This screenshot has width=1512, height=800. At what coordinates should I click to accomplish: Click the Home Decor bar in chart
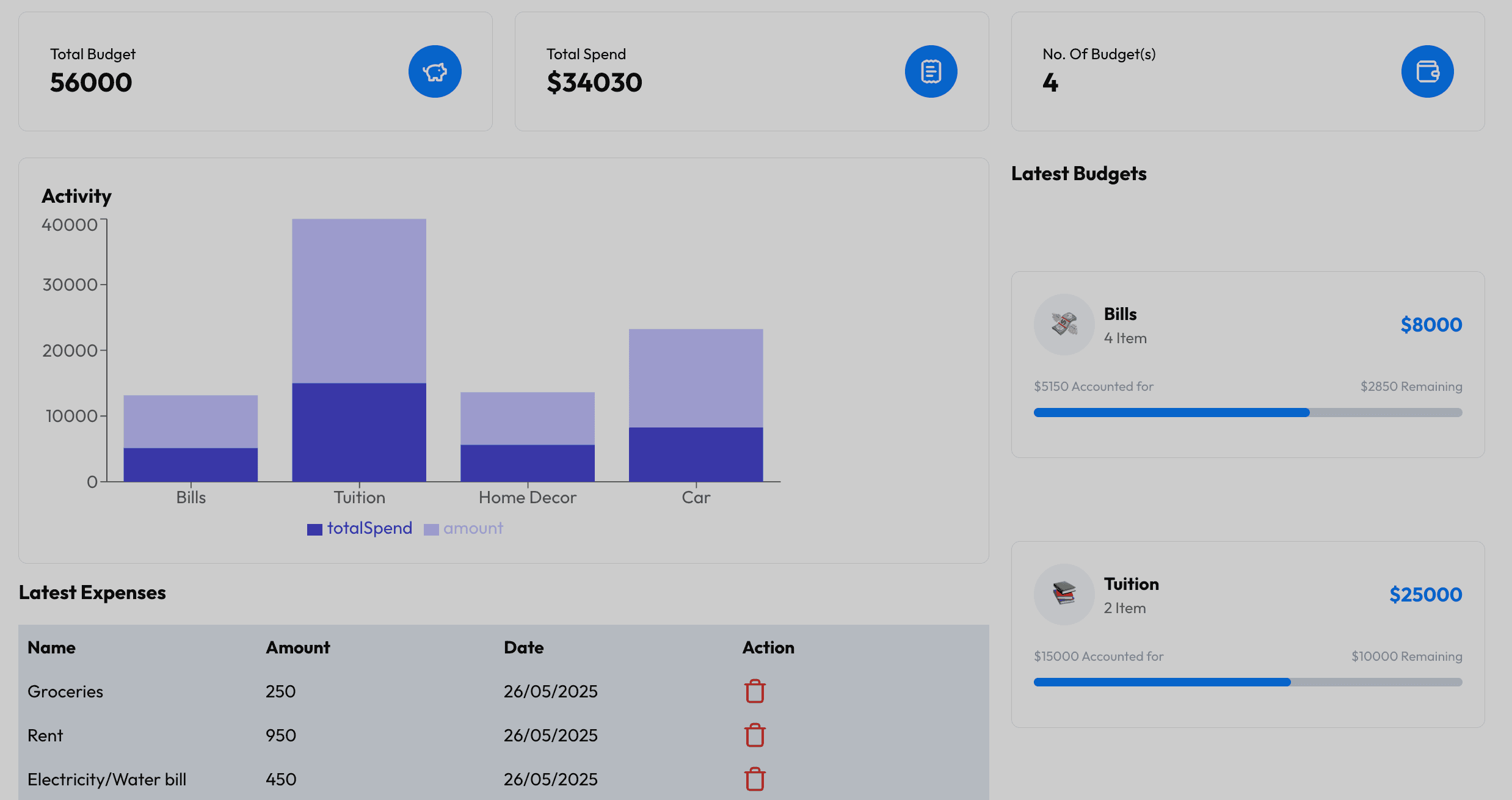click(x=528, y=437)
